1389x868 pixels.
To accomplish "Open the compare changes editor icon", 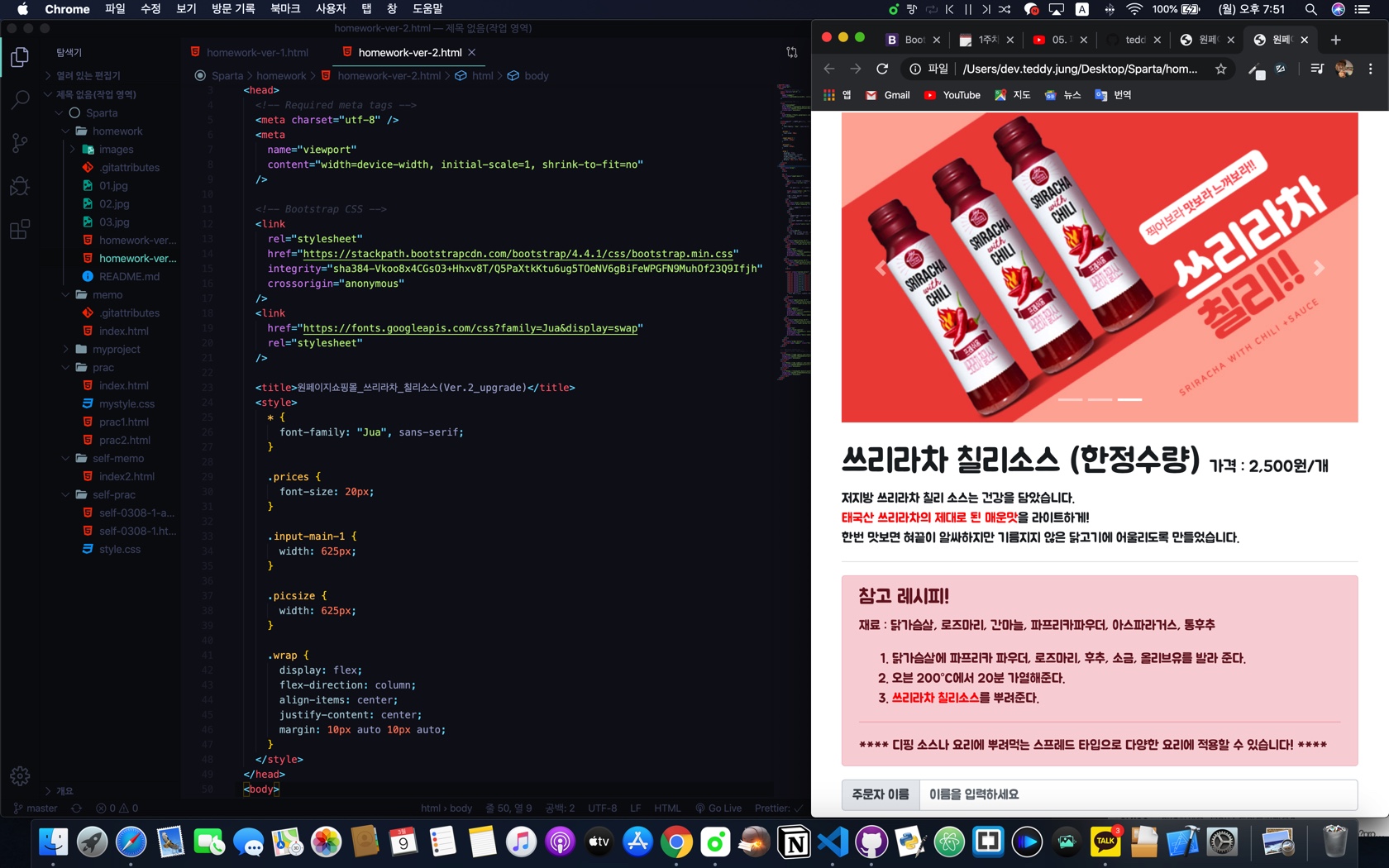I will (792, 52).
